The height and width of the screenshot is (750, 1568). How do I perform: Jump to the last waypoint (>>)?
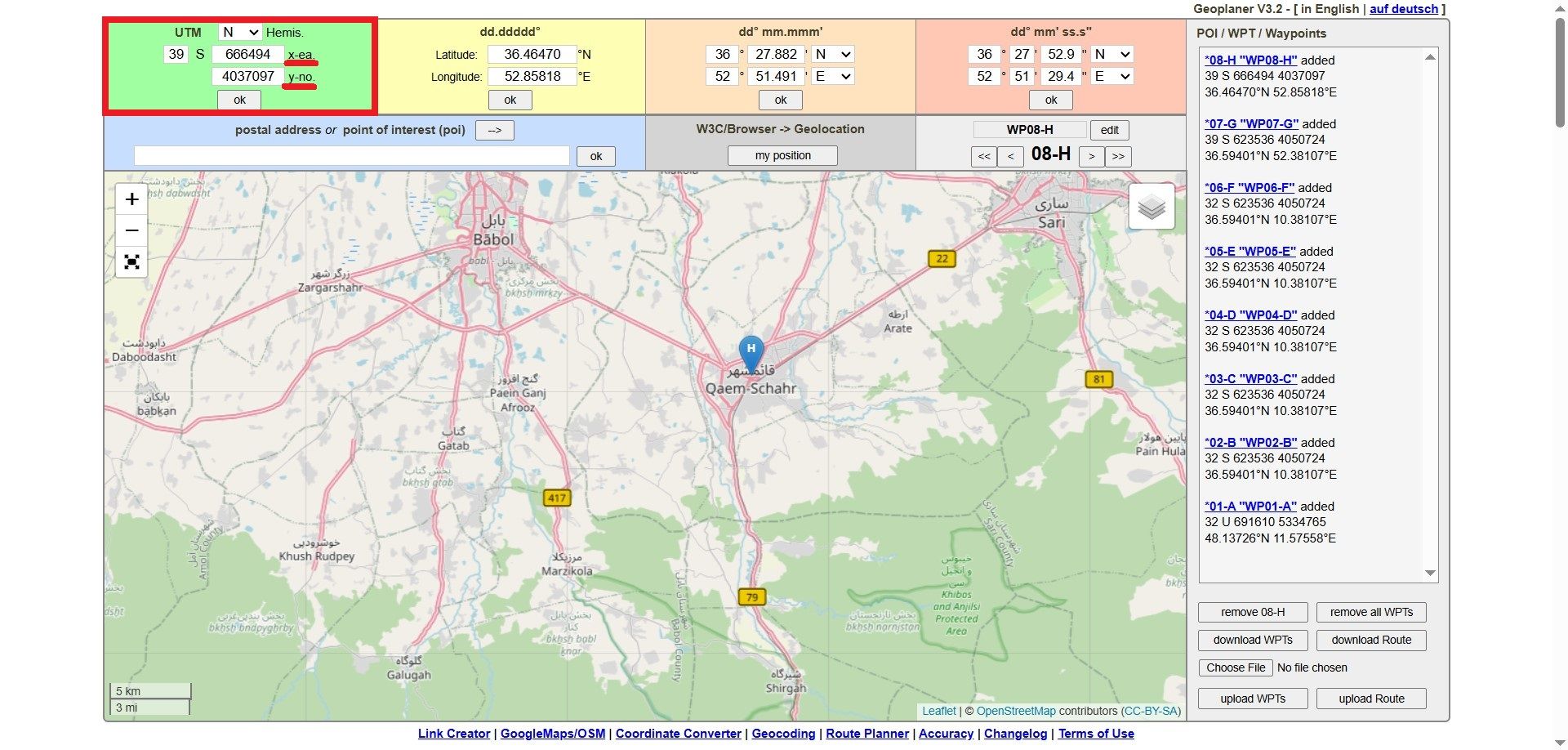[1118, 156]
